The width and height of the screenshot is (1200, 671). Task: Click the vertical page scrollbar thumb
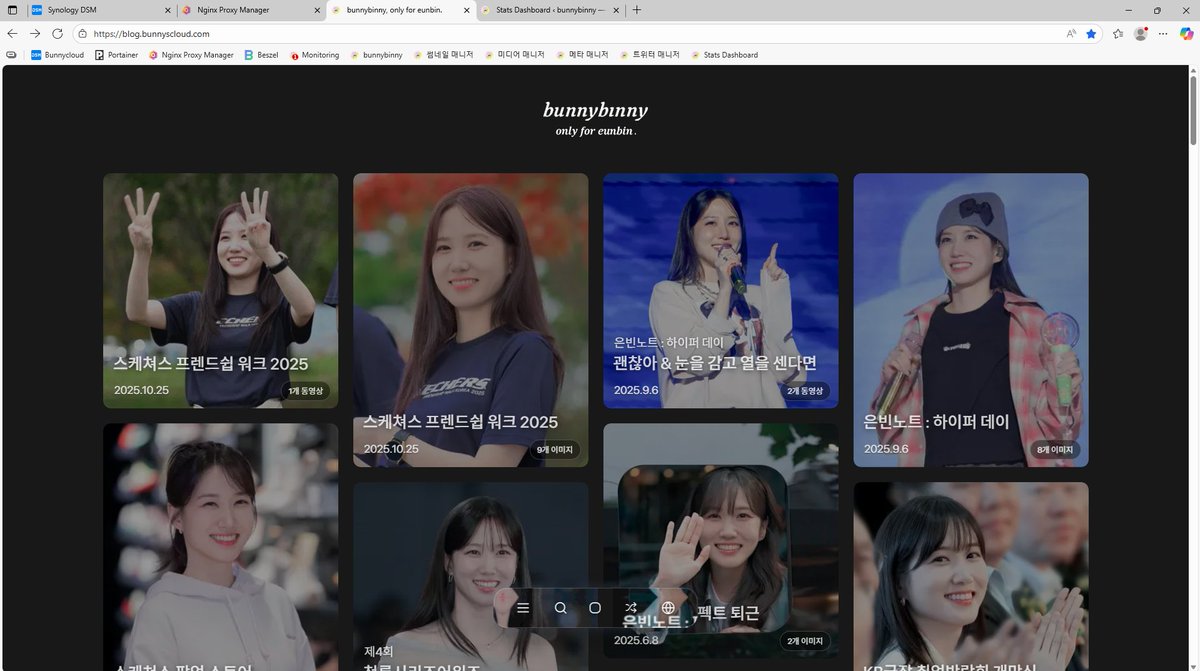[x=1193, y=111]
